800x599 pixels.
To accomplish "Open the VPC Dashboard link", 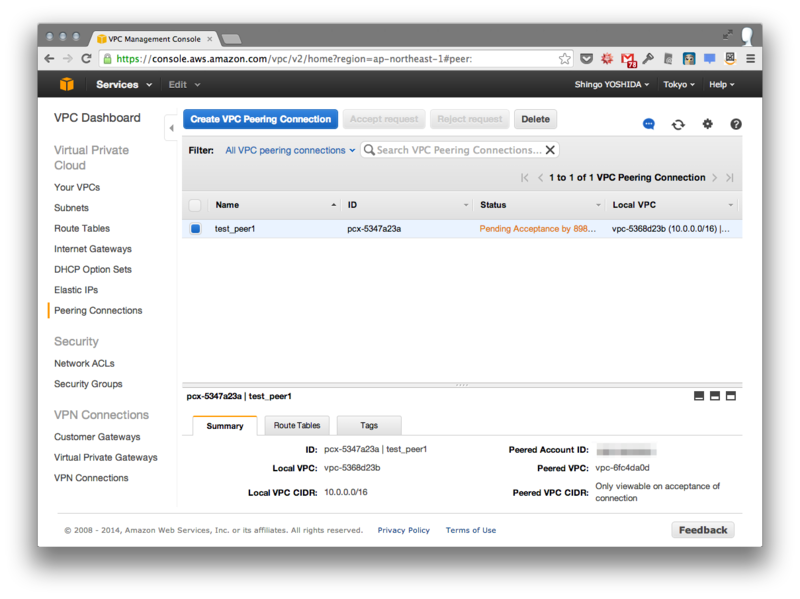I will tap(97, 118).
